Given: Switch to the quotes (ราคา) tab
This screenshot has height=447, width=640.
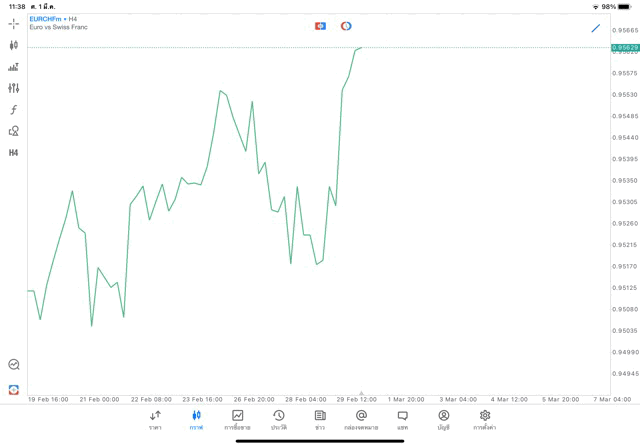Looking at the screenshot, I should tap(155, 419).
